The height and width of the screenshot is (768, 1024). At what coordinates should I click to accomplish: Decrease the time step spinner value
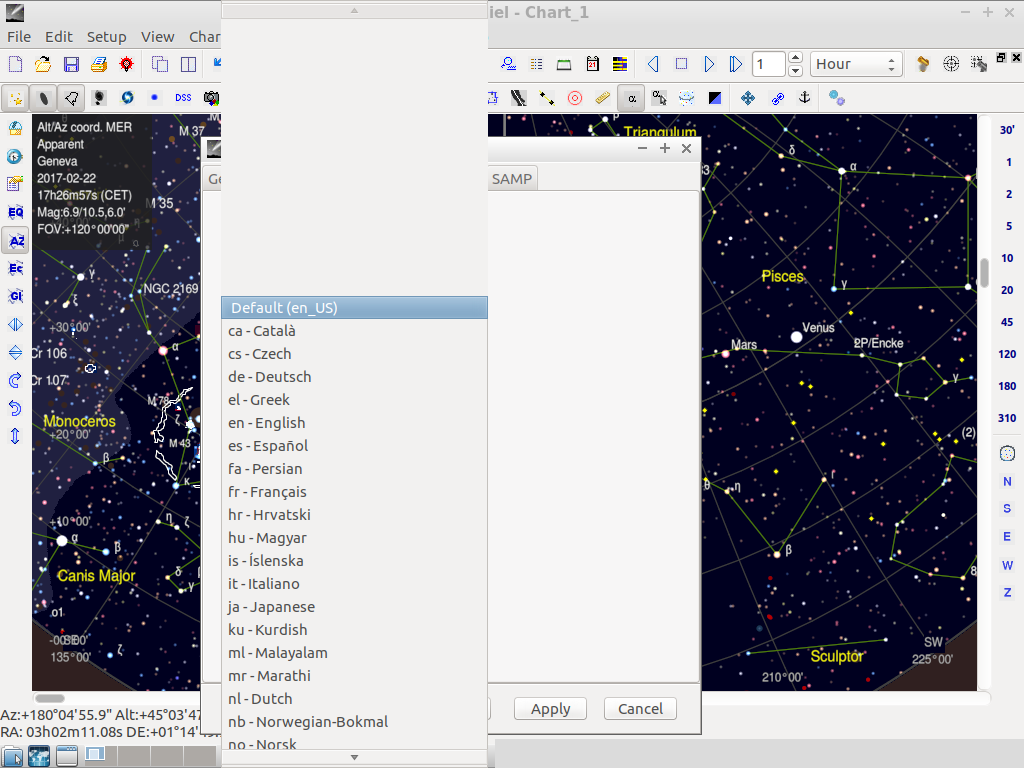(795, 71)
